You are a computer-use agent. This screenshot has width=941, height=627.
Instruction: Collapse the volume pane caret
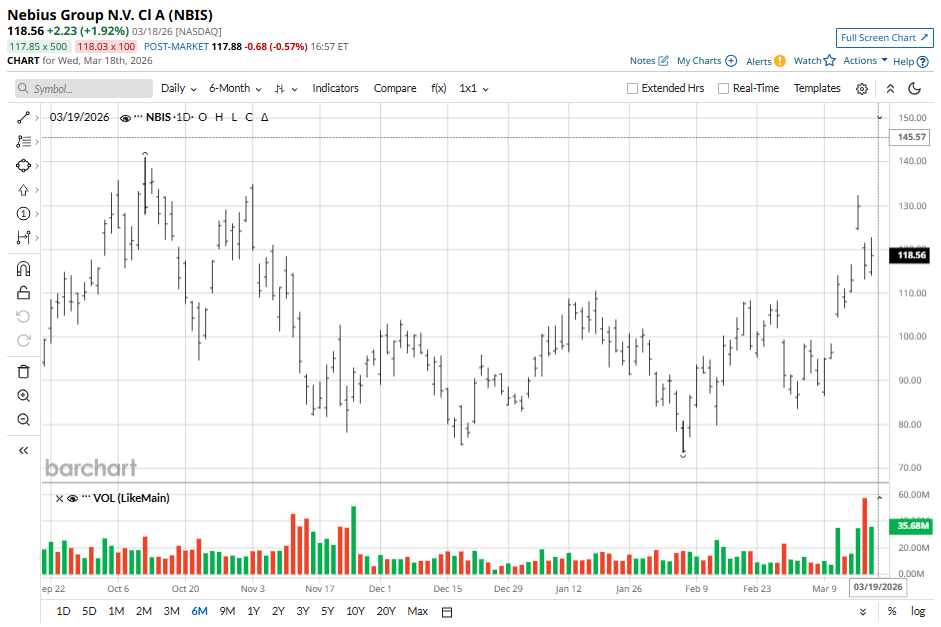coord(879,498)
